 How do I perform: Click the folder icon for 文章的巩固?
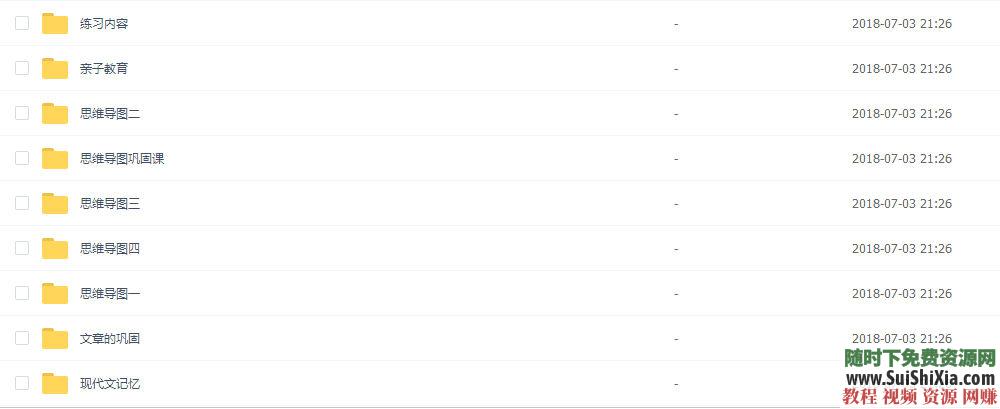[55, 339]
